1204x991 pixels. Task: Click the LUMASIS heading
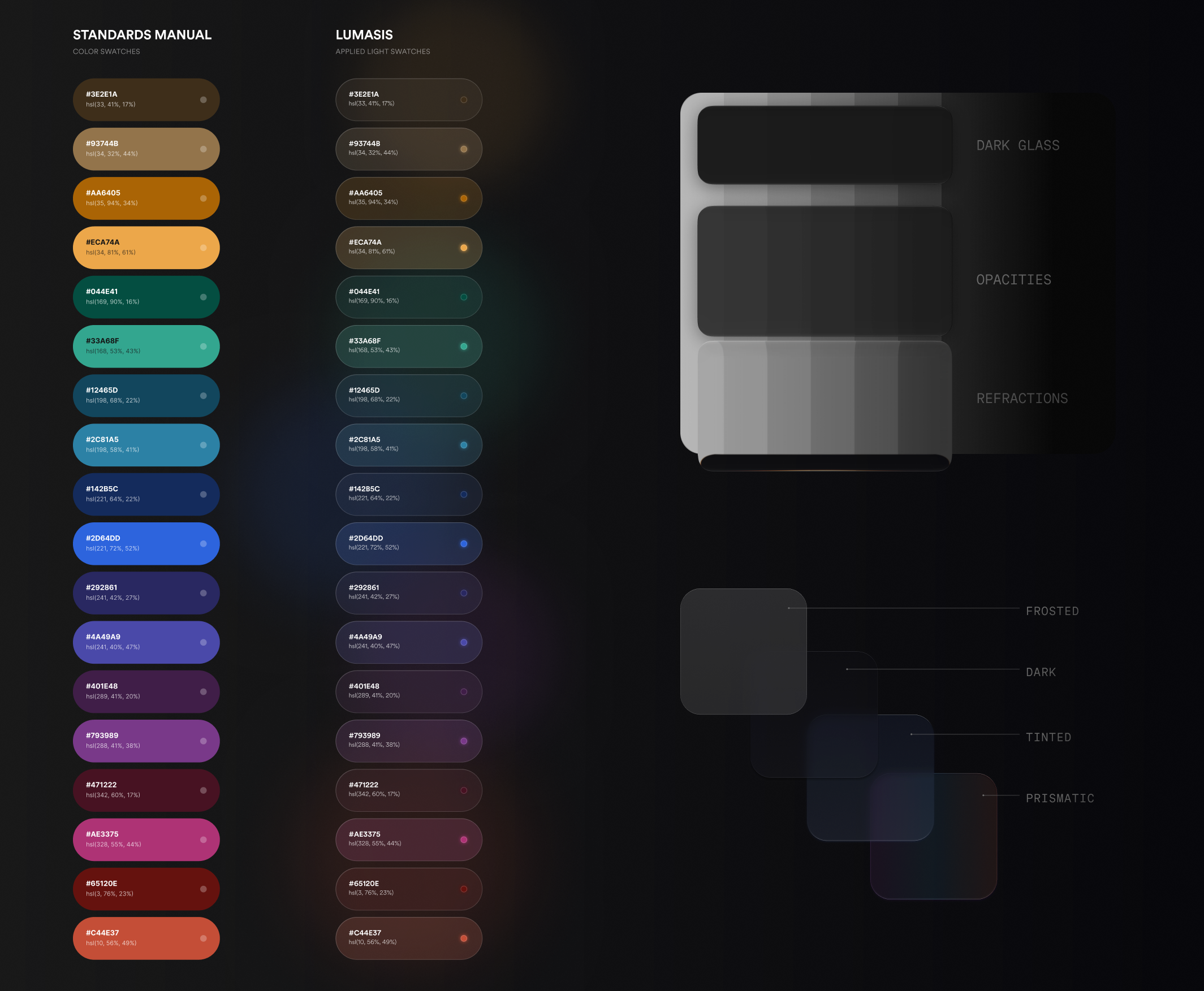coord(364,35)
